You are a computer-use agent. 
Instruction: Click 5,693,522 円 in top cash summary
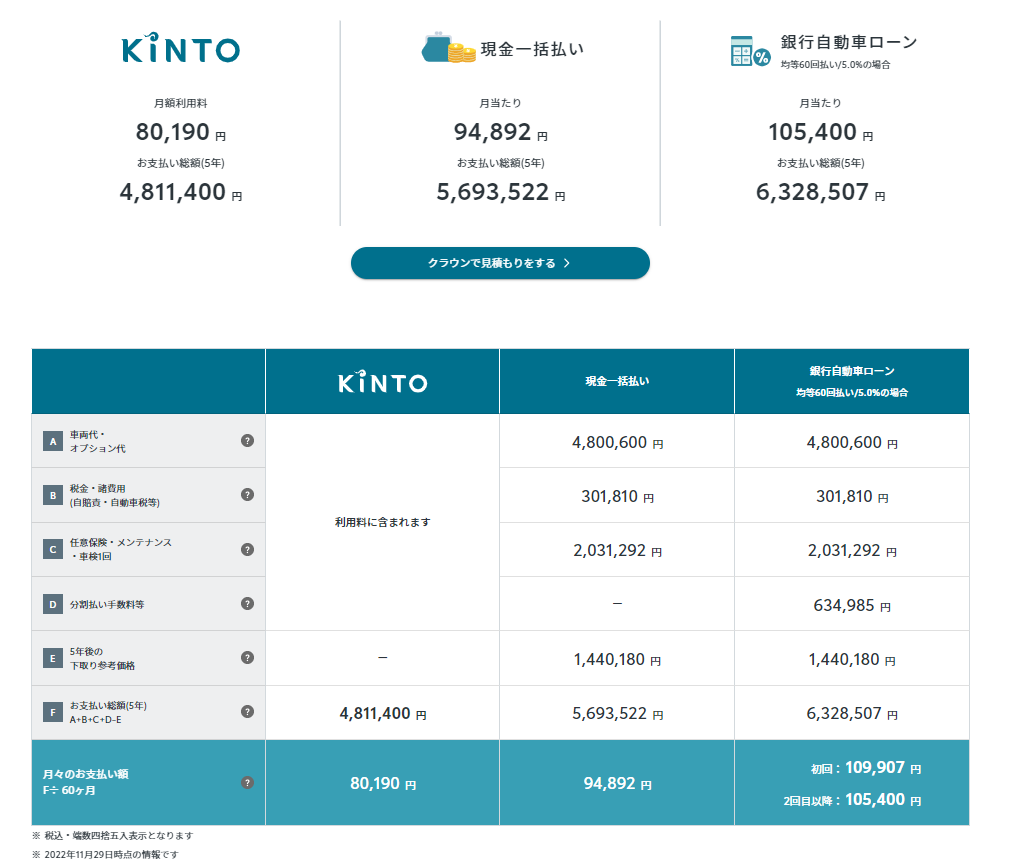500,192
